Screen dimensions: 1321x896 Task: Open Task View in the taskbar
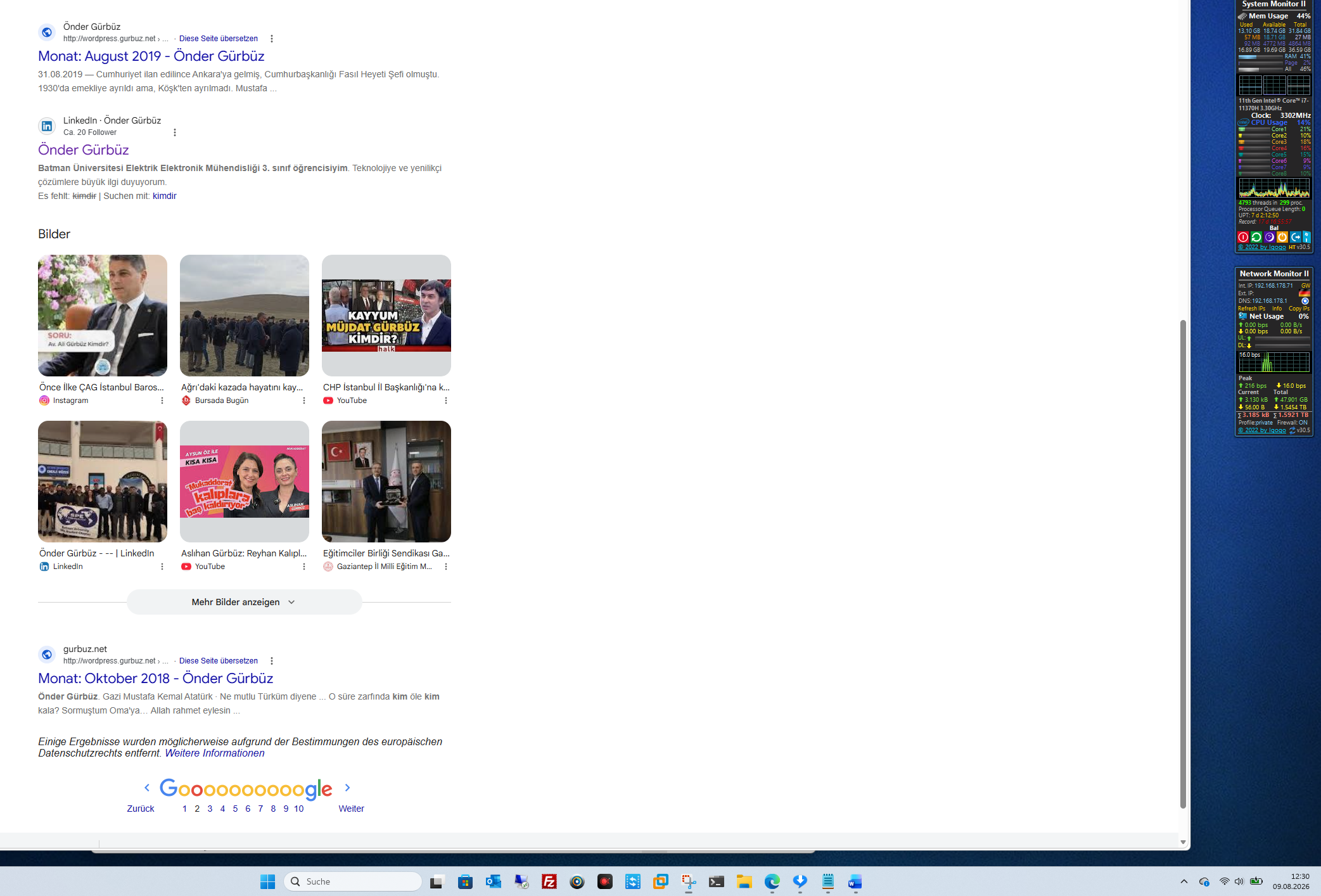coord(437,881)
